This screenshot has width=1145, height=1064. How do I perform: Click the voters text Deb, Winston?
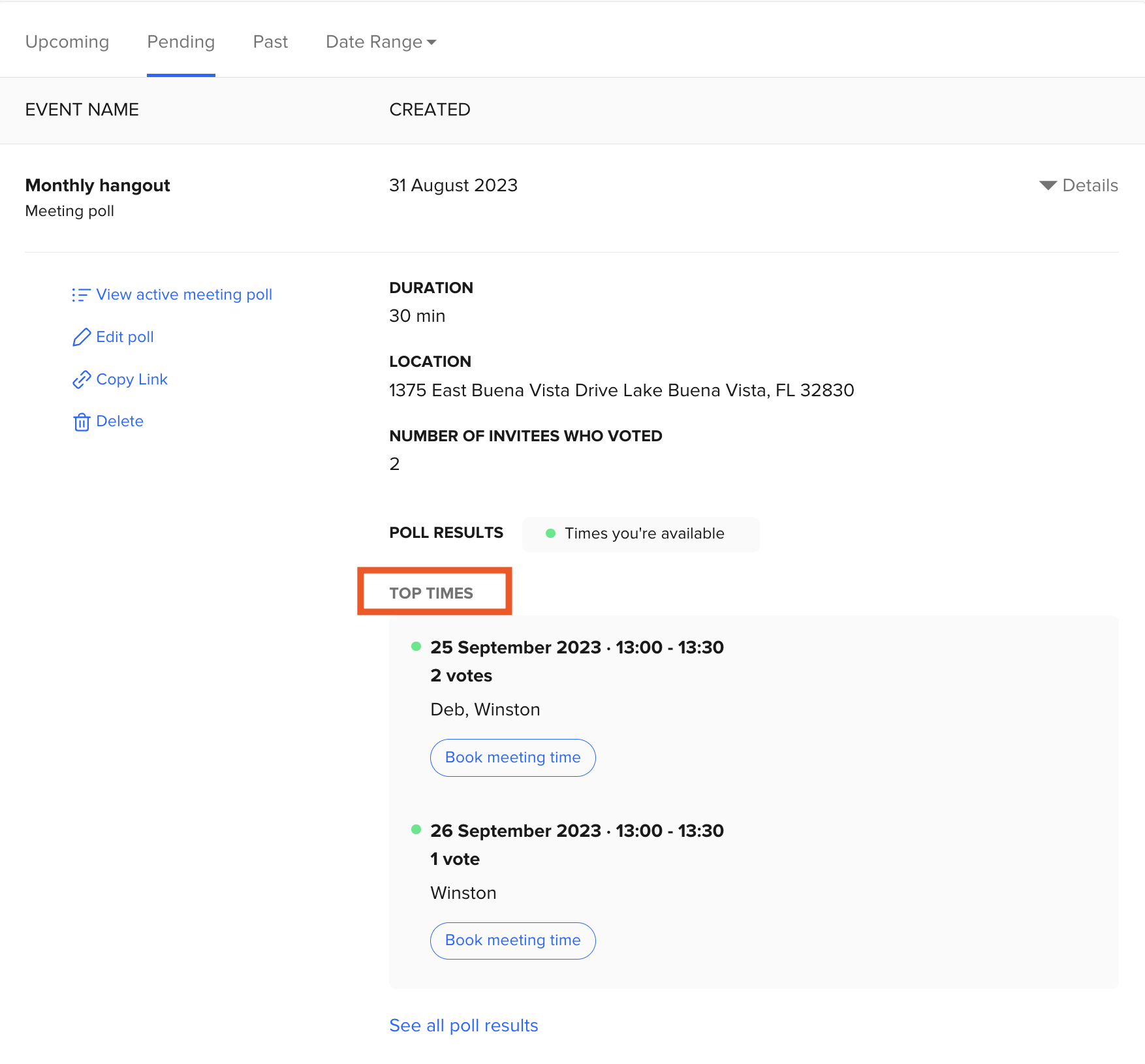[x=485, y=710]
